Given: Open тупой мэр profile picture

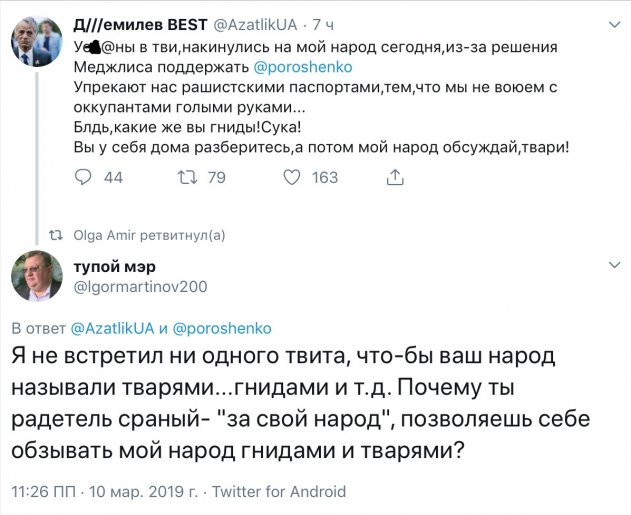Looking at the screenshot, I should [36, 276].
